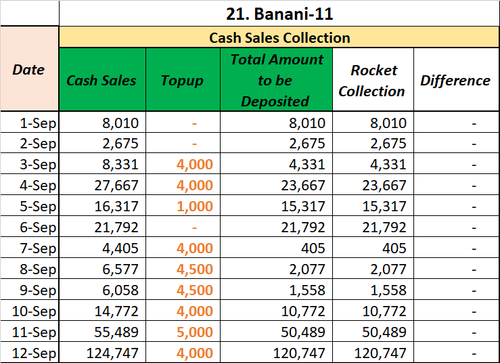Click the 14,772 Cash Sales cell

[x=102, y=311]
